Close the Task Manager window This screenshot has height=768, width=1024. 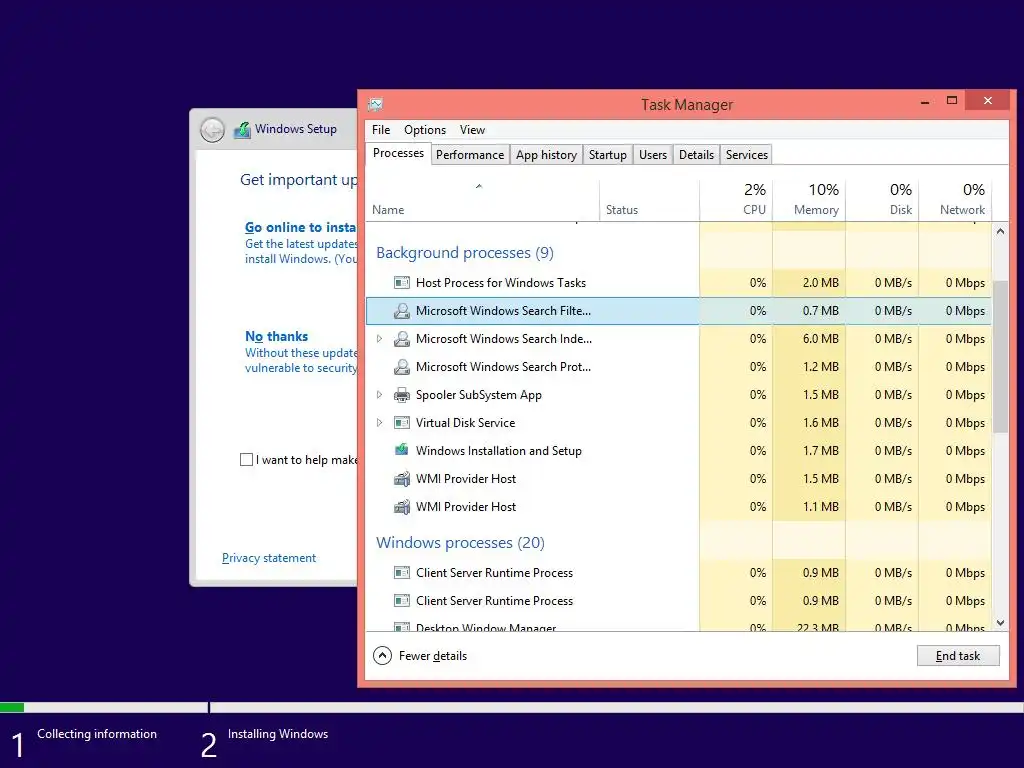(x=987, y=101)
